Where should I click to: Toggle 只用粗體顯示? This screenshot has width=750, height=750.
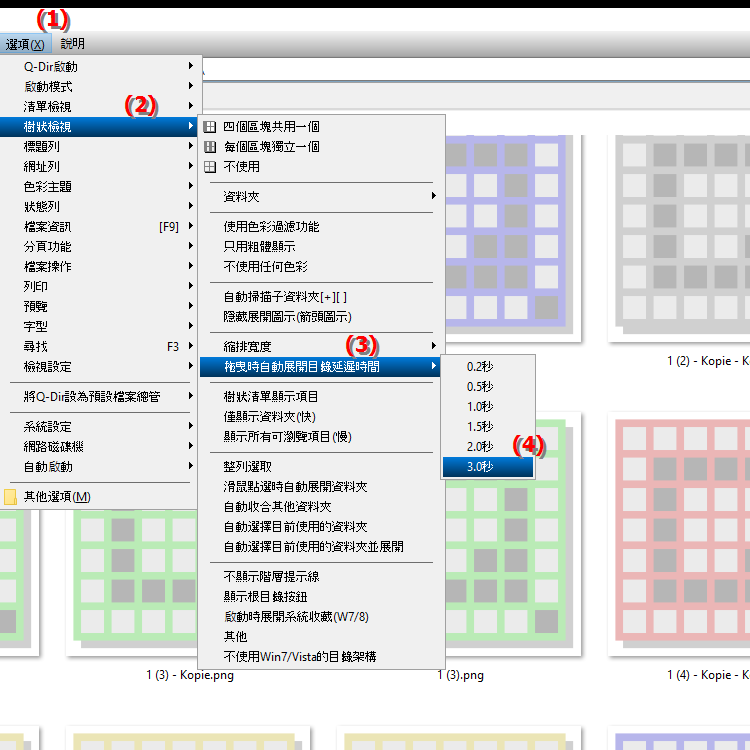(322, 246)
